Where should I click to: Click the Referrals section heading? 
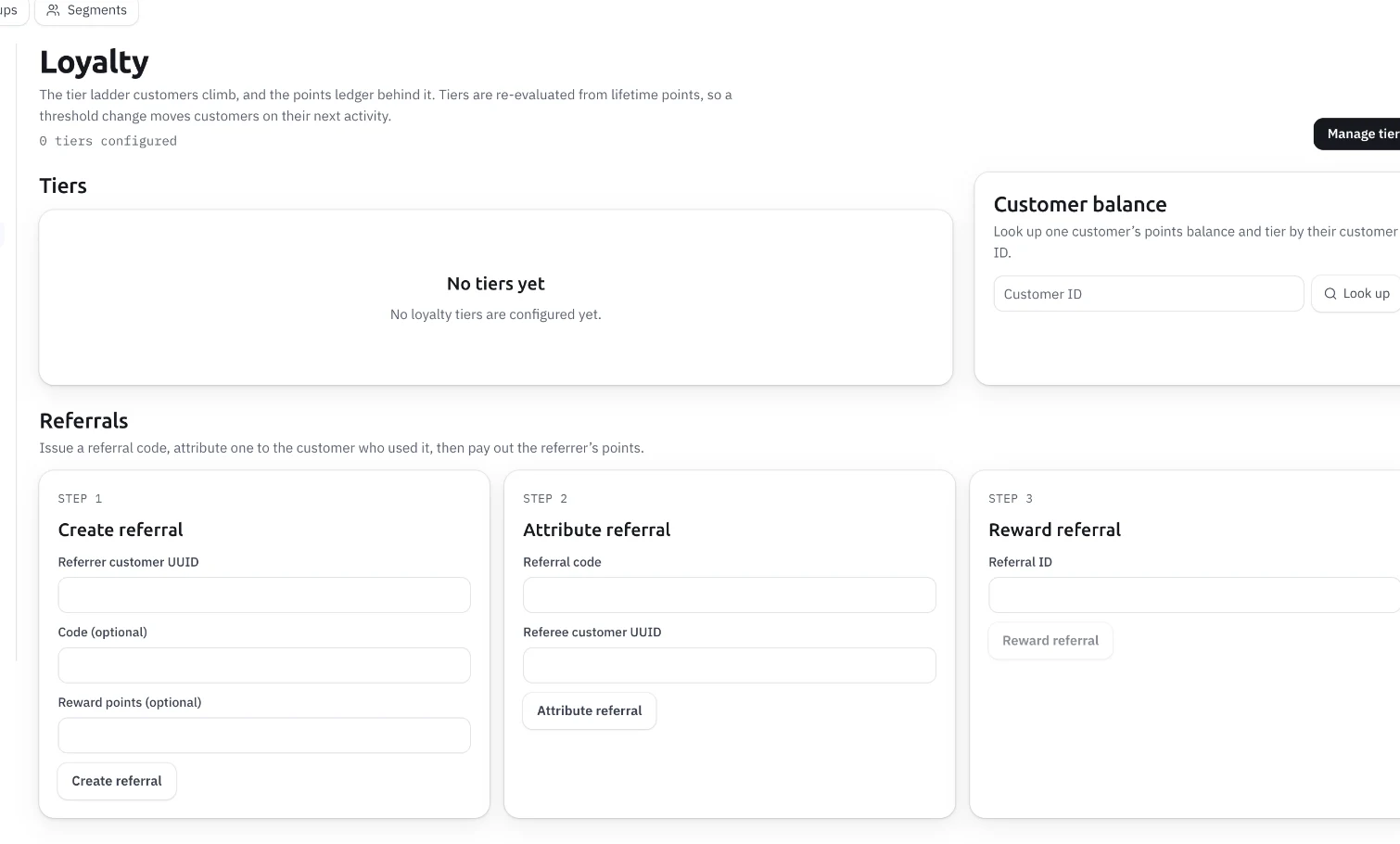click(83, 421)
